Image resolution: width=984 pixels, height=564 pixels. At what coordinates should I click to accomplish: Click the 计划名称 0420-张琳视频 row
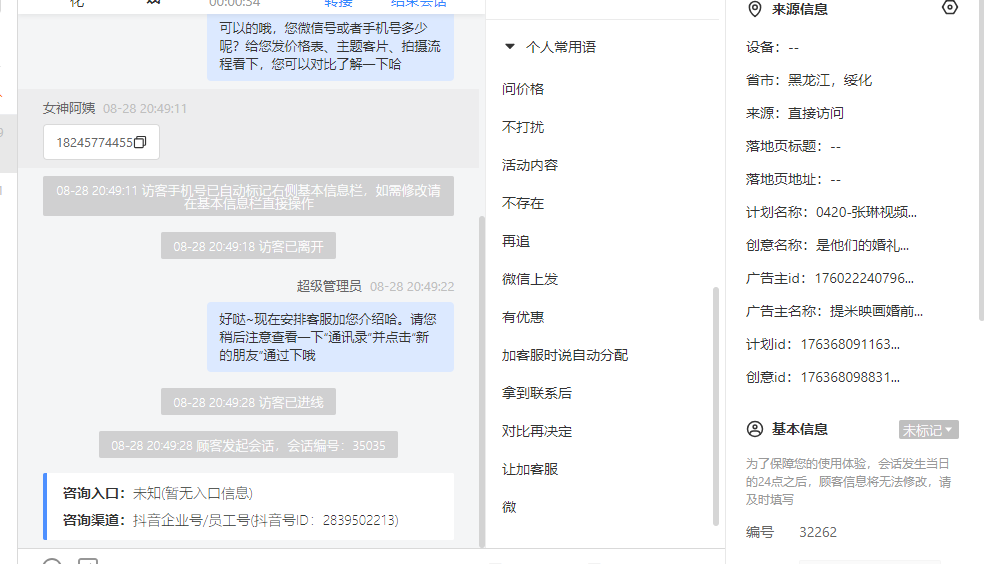point(832,212)
